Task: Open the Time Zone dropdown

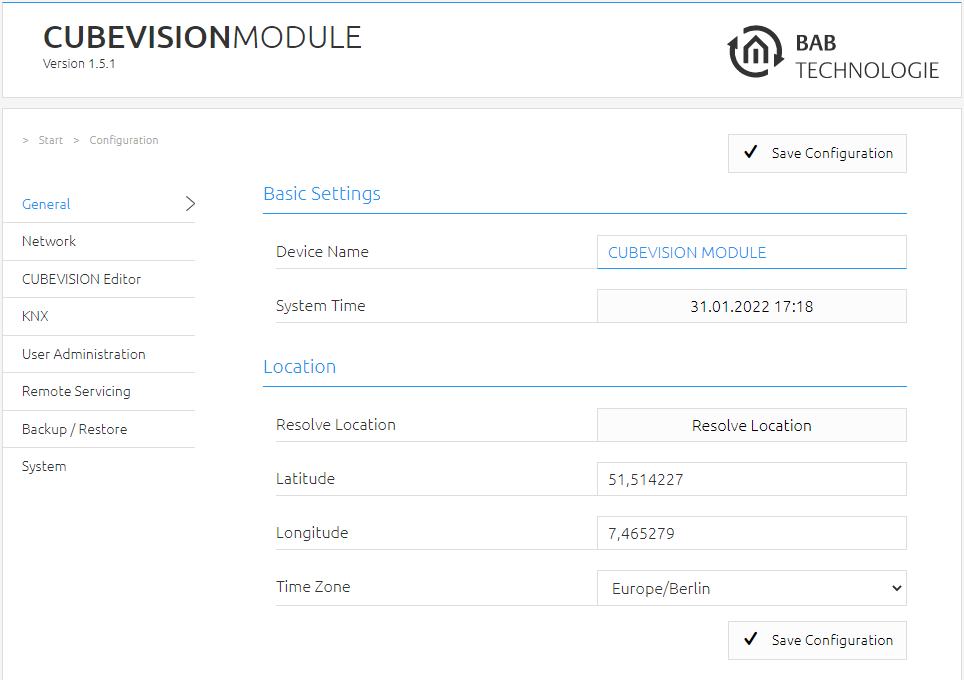Action: (751, 588)
